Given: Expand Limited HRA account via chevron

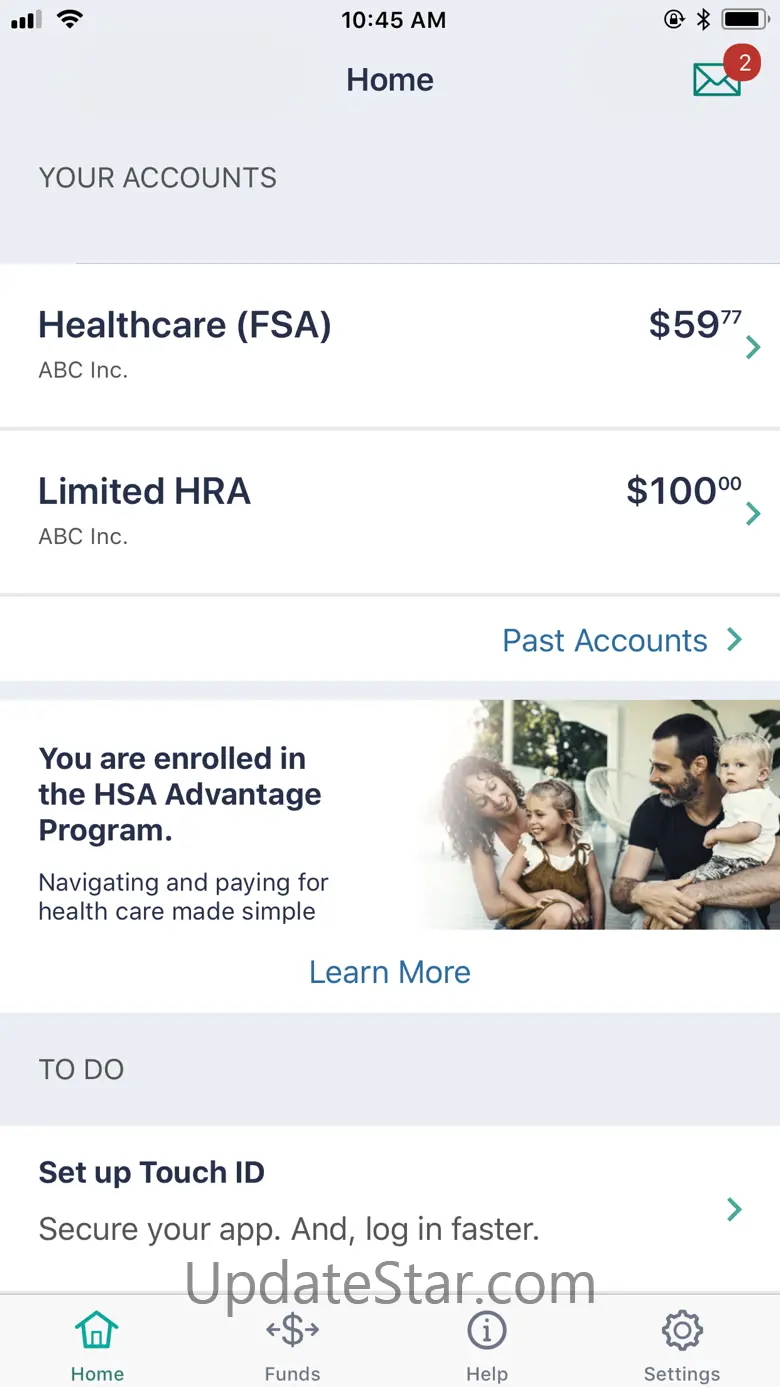Looking at the screenshot, I should tap(753, 514).
